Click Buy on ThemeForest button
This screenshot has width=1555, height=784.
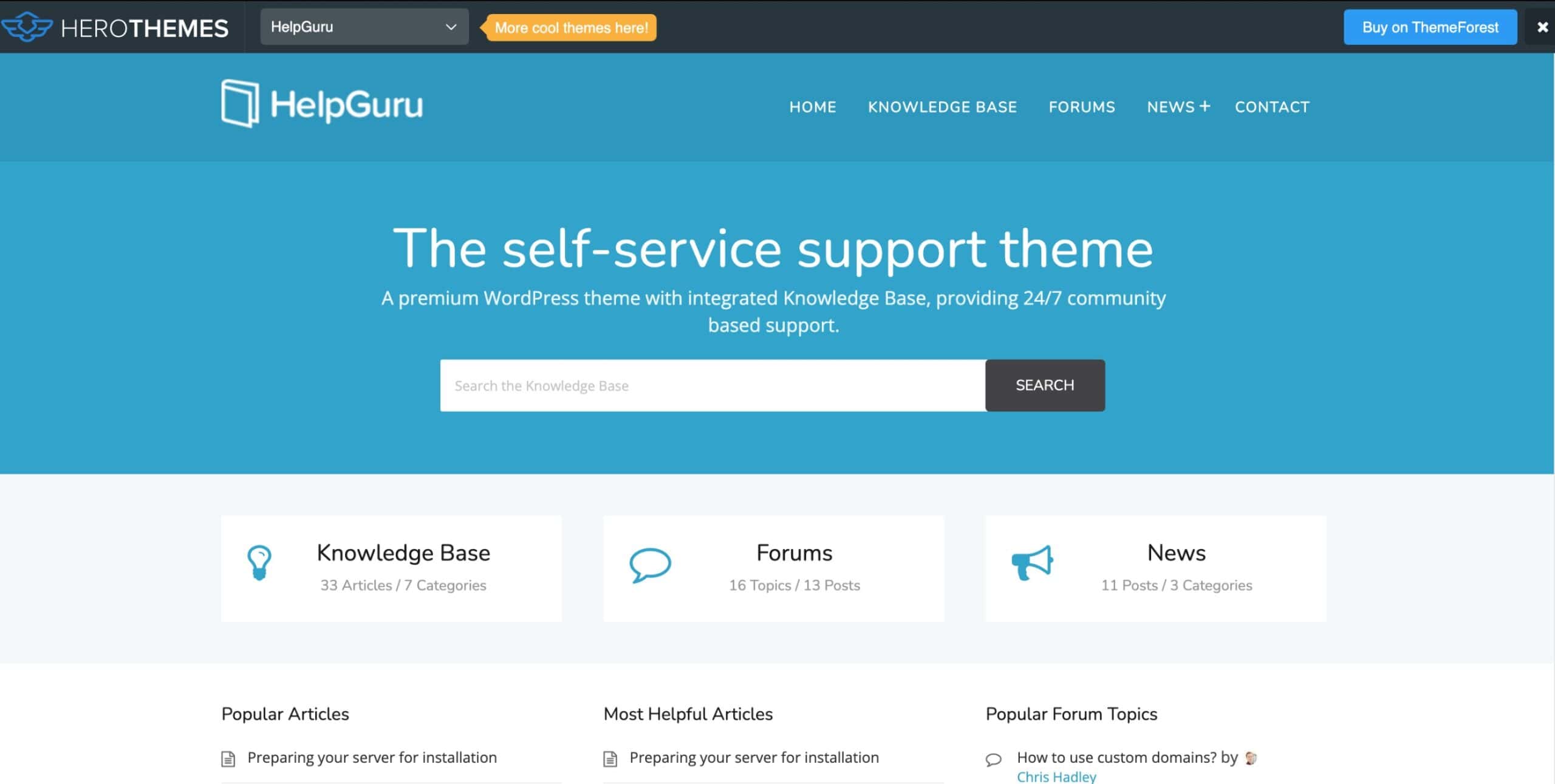tap(1430, 27)
